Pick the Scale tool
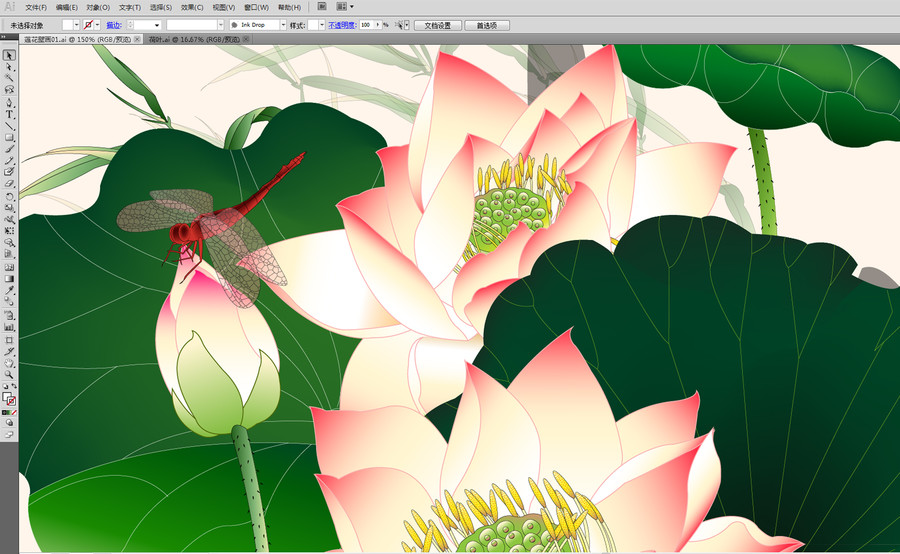This screenshot has height=554, width=900. tap(9, 208)
